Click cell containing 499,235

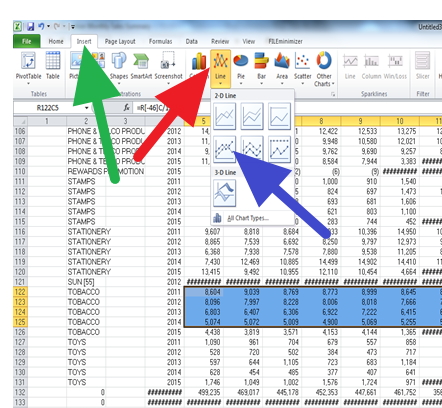(x=203, y=392)
